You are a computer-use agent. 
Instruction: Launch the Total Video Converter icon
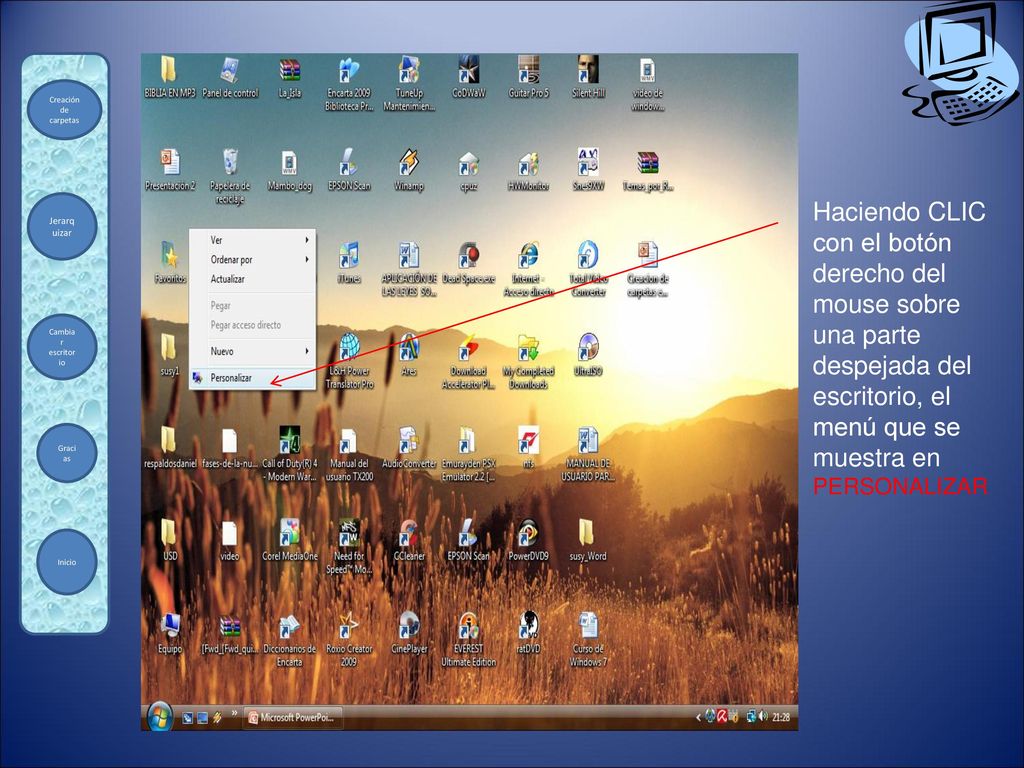click(588, 255)
